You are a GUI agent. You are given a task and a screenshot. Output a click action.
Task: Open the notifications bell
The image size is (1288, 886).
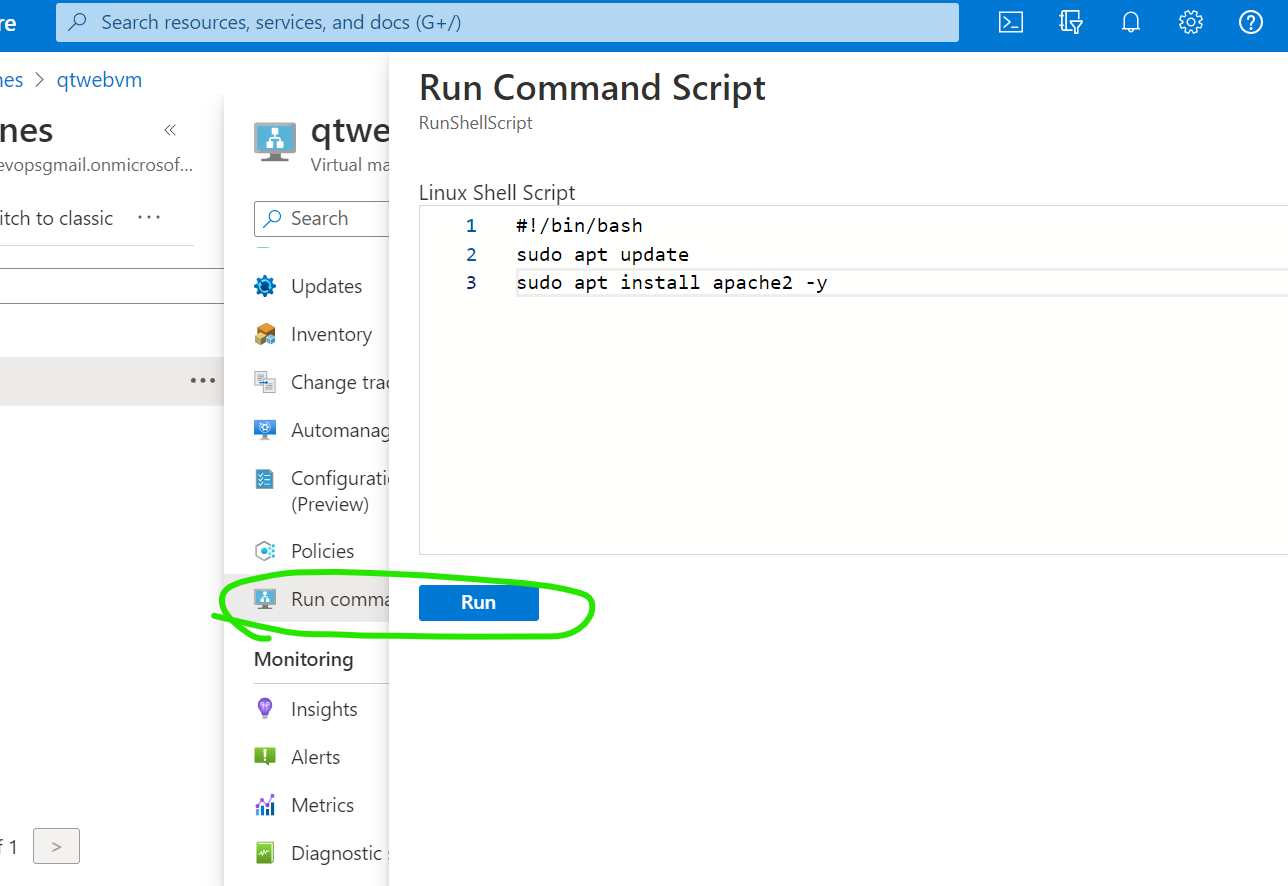pyautogui.click(x=1131, y=22)
